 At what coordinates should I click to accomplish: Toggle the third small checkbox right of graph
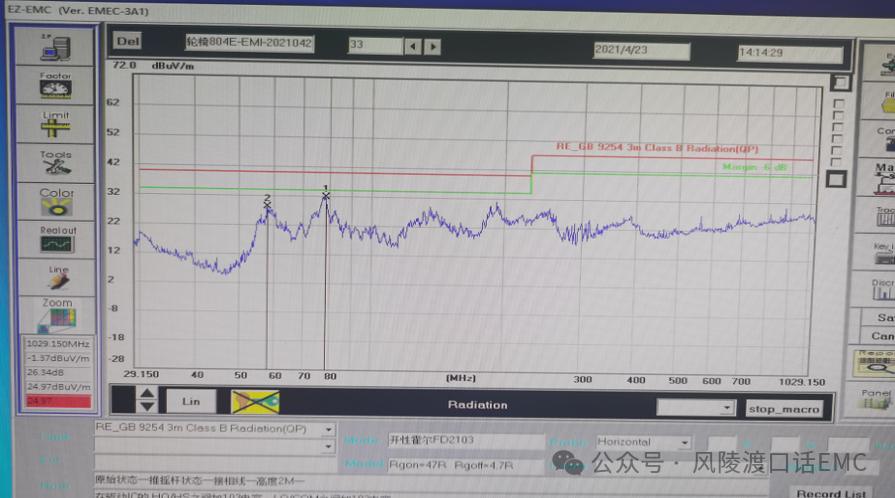(838, 127)
